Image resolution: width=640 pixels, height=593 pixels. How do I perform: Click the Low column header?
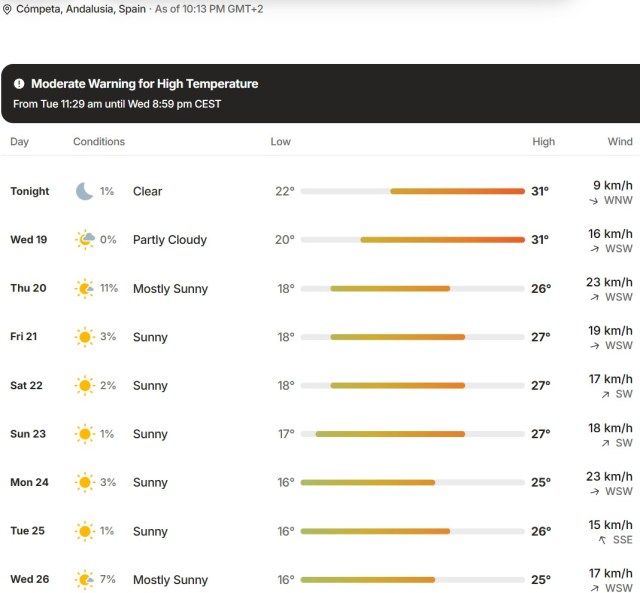[280, 142]
